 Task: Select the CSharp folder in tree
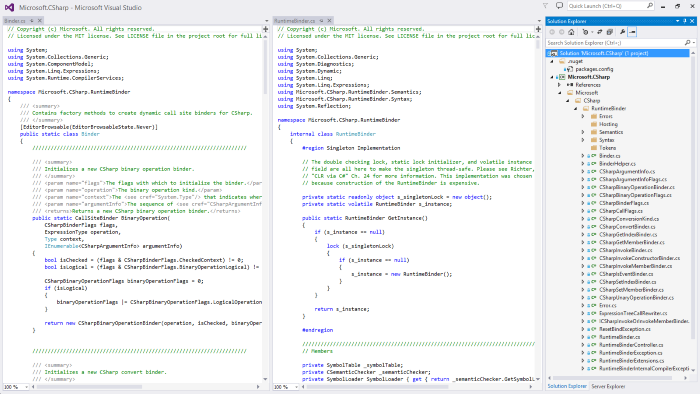[592, 100]
